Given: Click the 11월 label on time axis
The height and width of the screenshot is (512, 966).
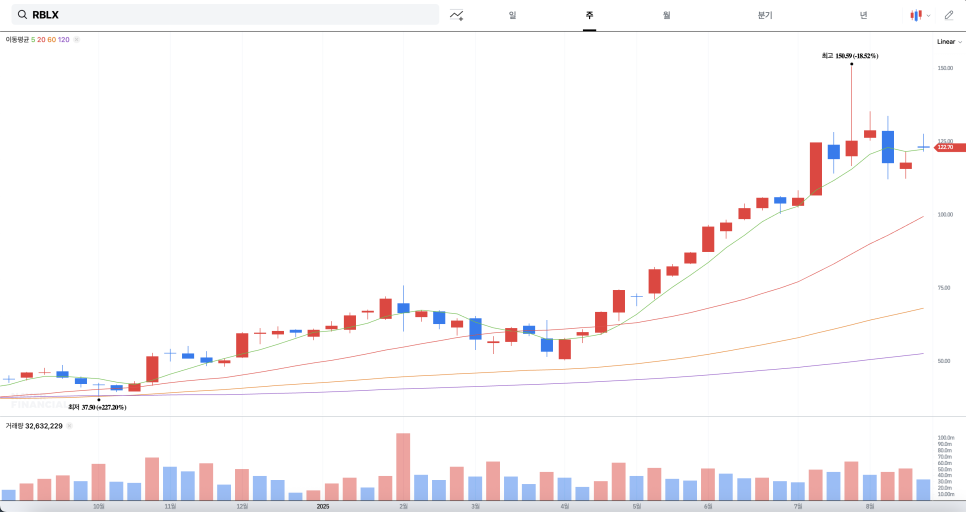Looking at the screenshot, I should [170, 506].
